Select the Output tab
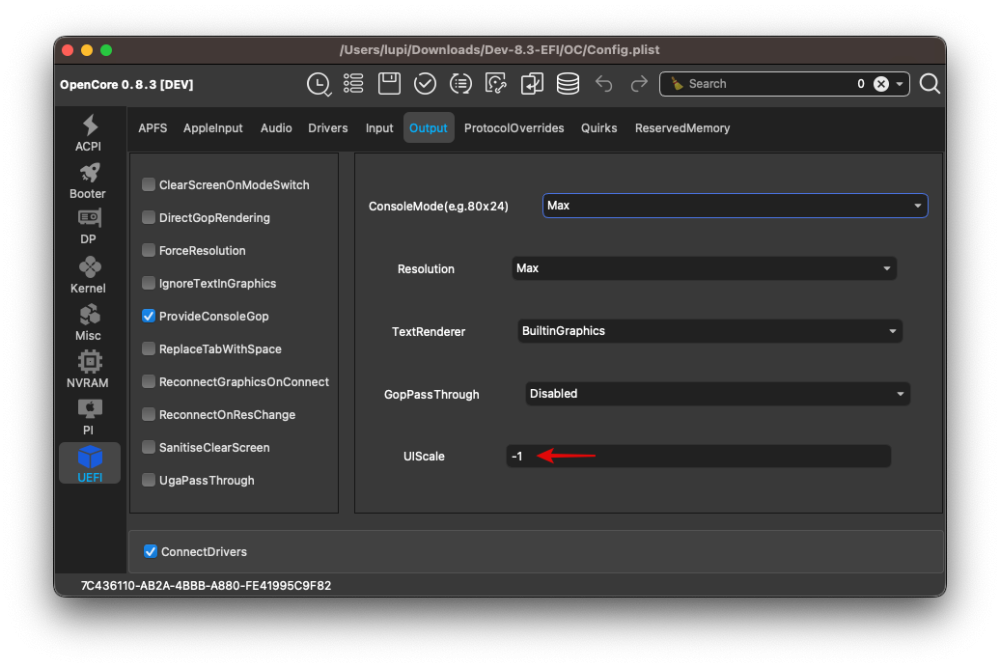The image size is (1000, 668). pyautogui.click(x=428, y=128)
